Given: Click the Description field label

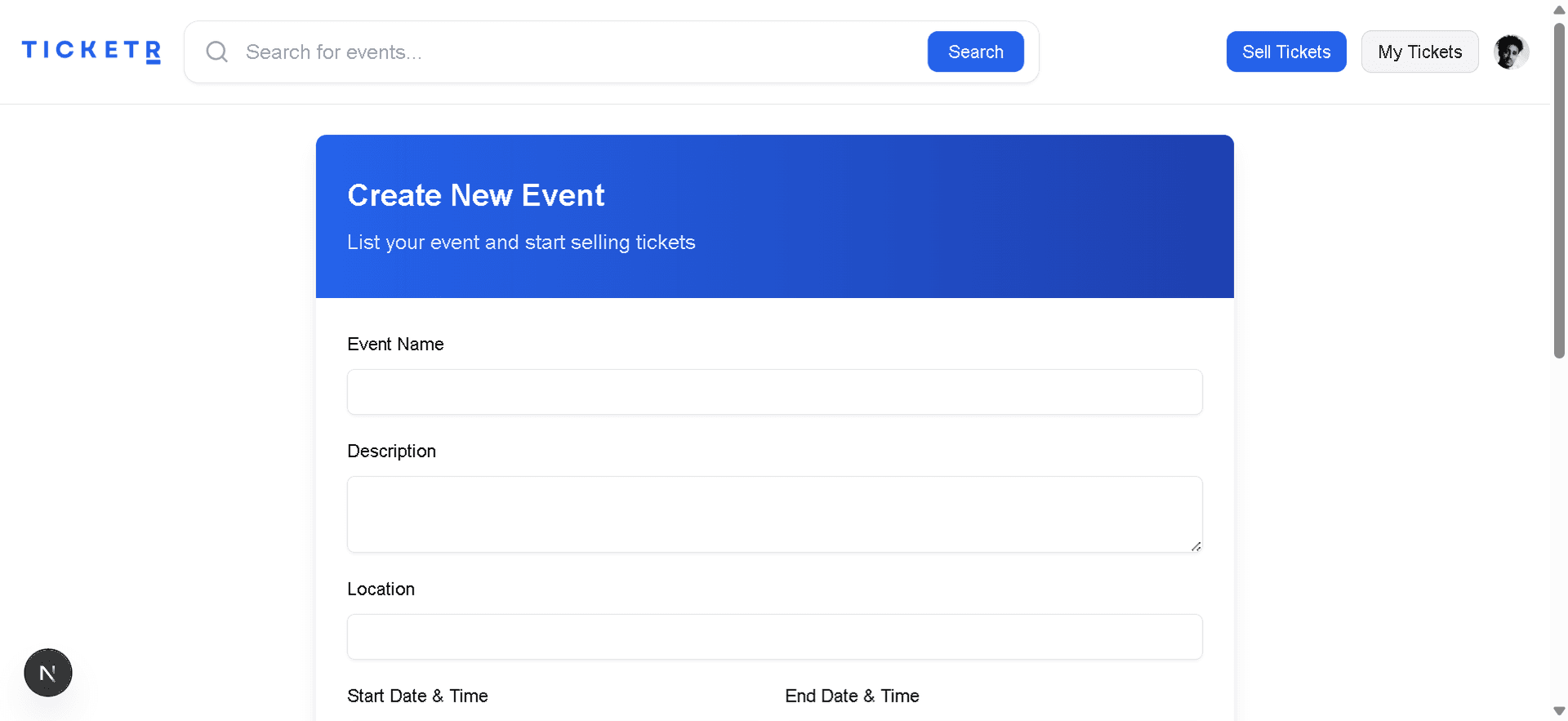Looking at the screenshot, I should tap(391, 452).
